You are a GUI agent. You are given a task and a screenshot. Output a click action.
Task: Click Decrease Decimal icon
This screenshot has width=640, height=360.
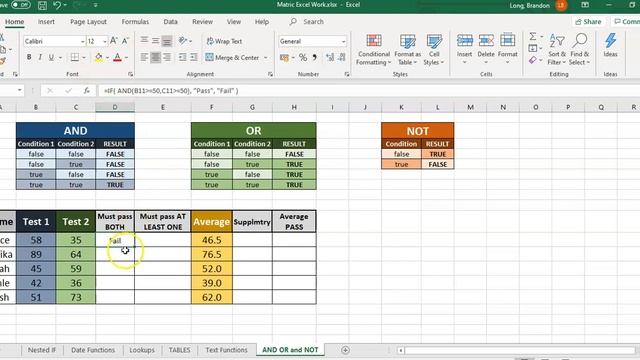tap(342, 58)
